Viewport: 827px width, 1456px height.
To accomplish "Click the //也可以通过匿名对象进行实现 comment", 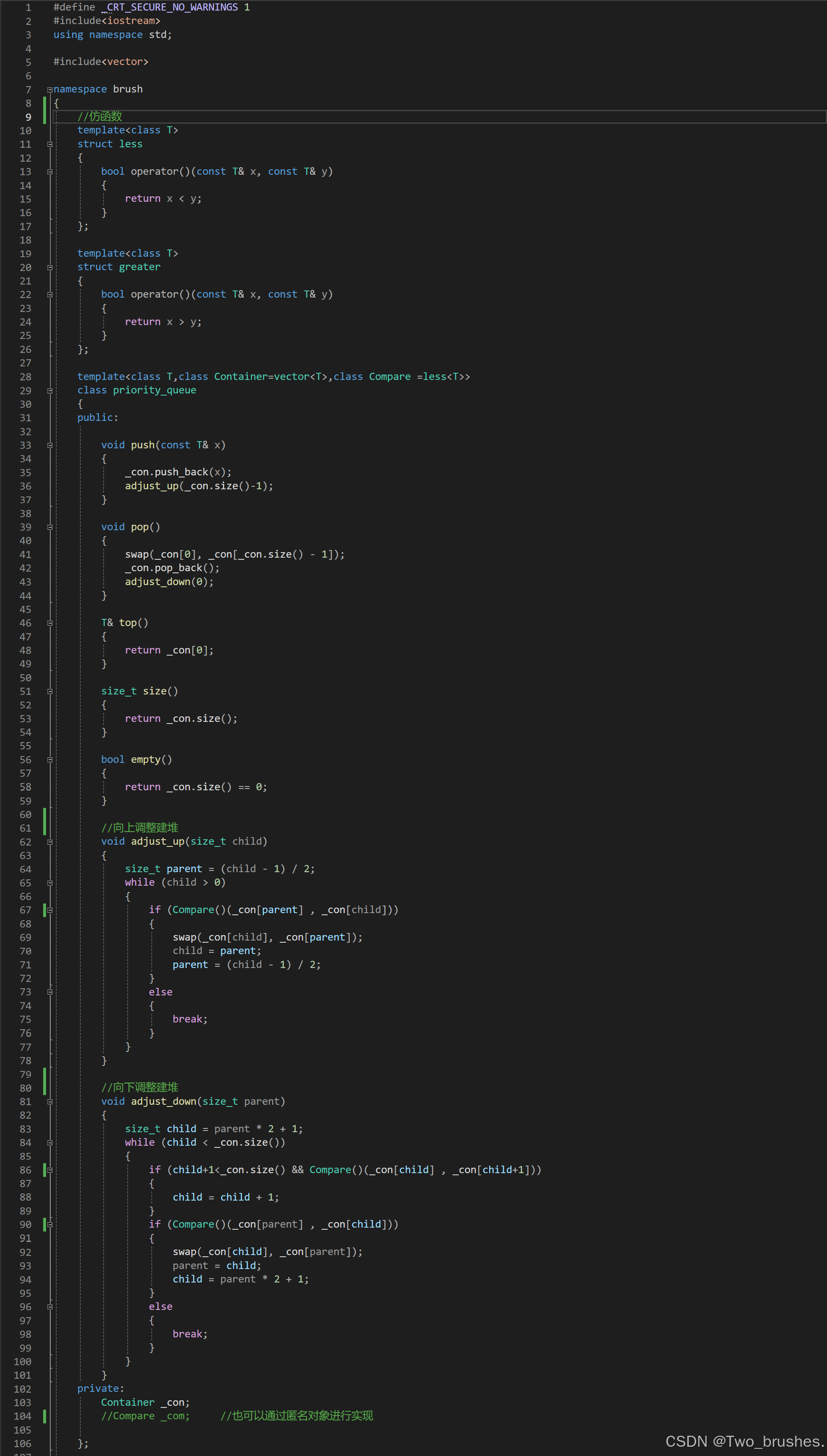I will (297, 1416).
